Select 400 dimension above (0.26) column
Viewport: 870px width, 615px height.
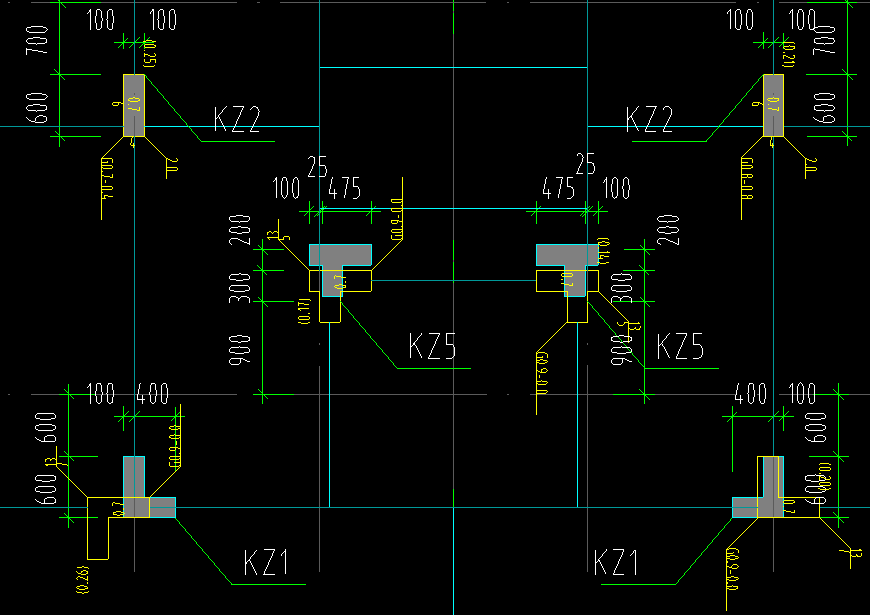(153, 394)
